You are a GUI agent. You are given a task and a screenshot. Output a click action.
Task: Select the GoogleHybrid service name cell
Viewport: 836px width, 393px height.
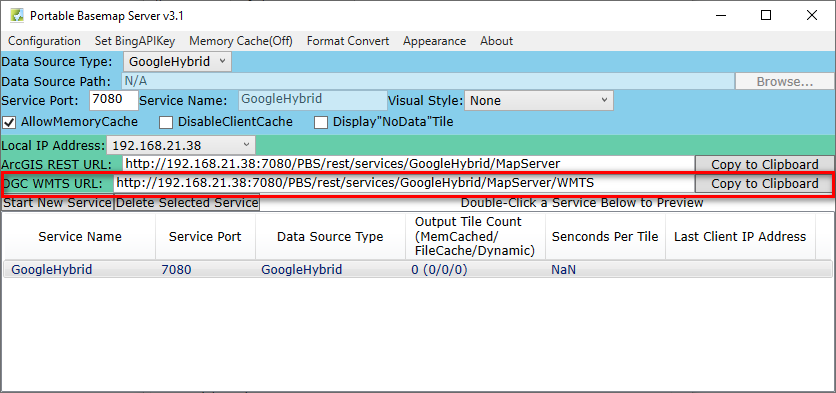point(52,270)
